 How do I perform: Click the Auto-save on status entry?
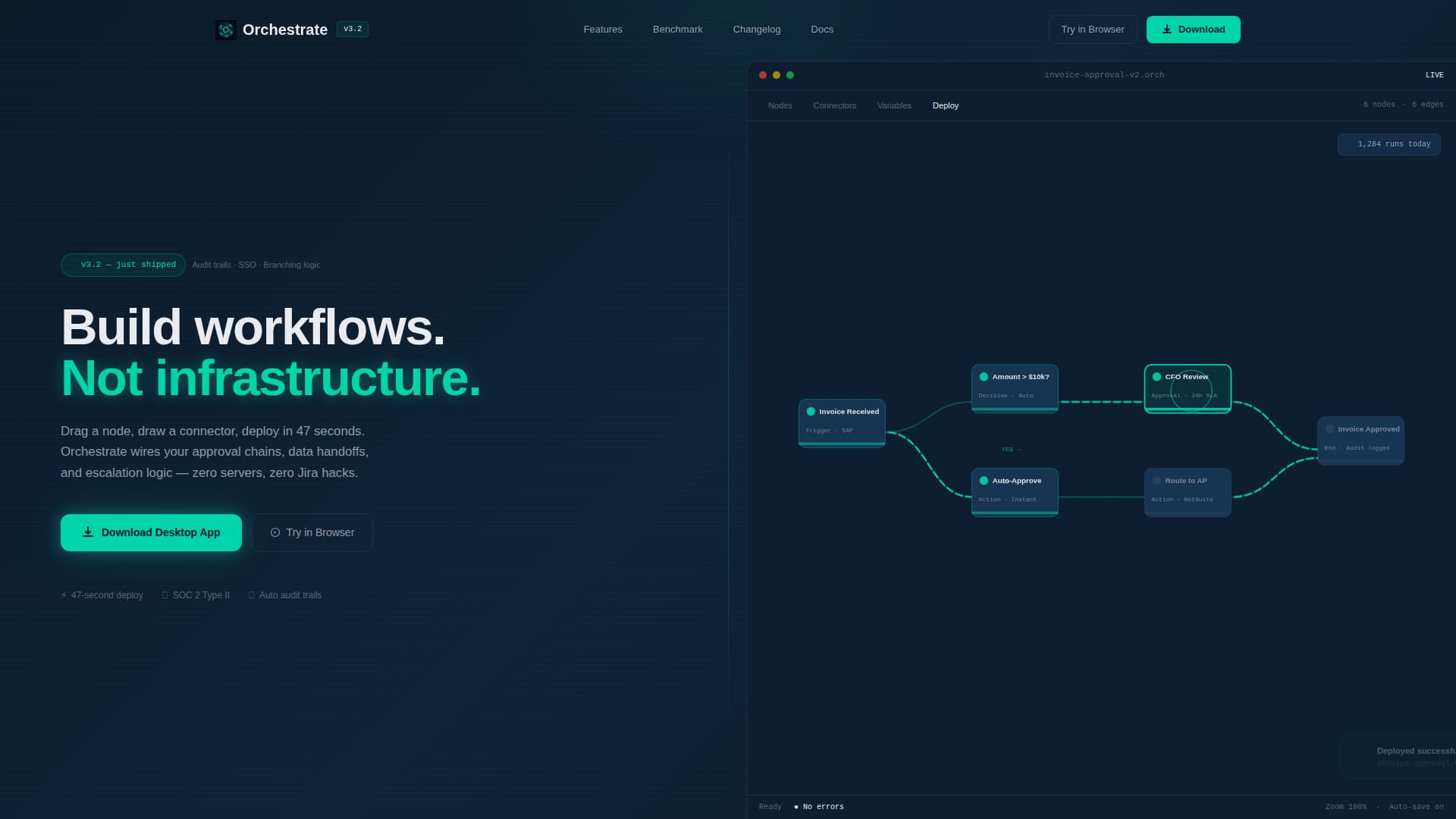[1416, 807]
